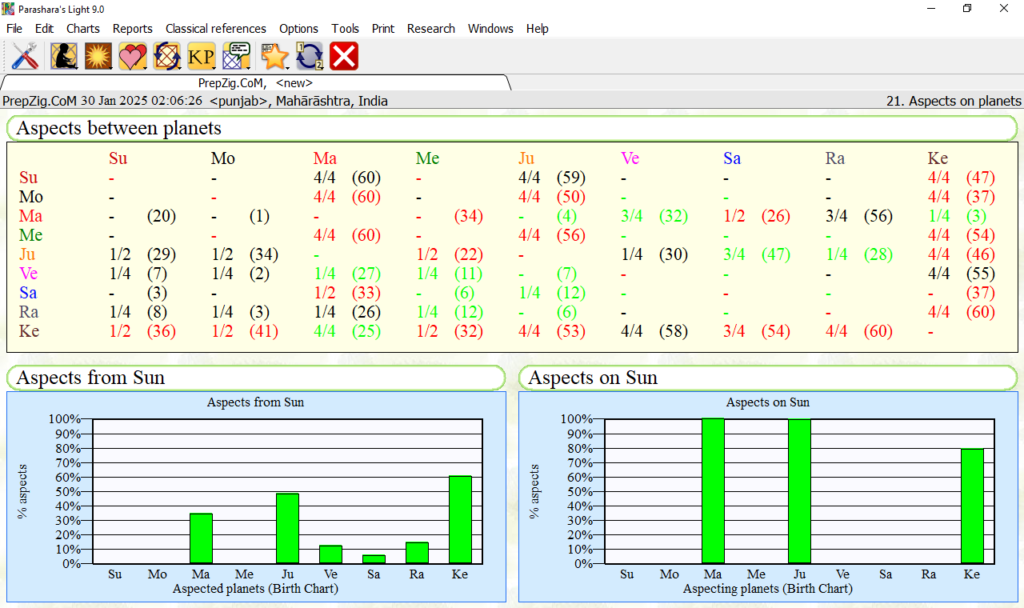1024x608 pixels.
Task: Select the 'PrepZig.CoM, <new>' chart tab
Action: click(x=255, y=83)
